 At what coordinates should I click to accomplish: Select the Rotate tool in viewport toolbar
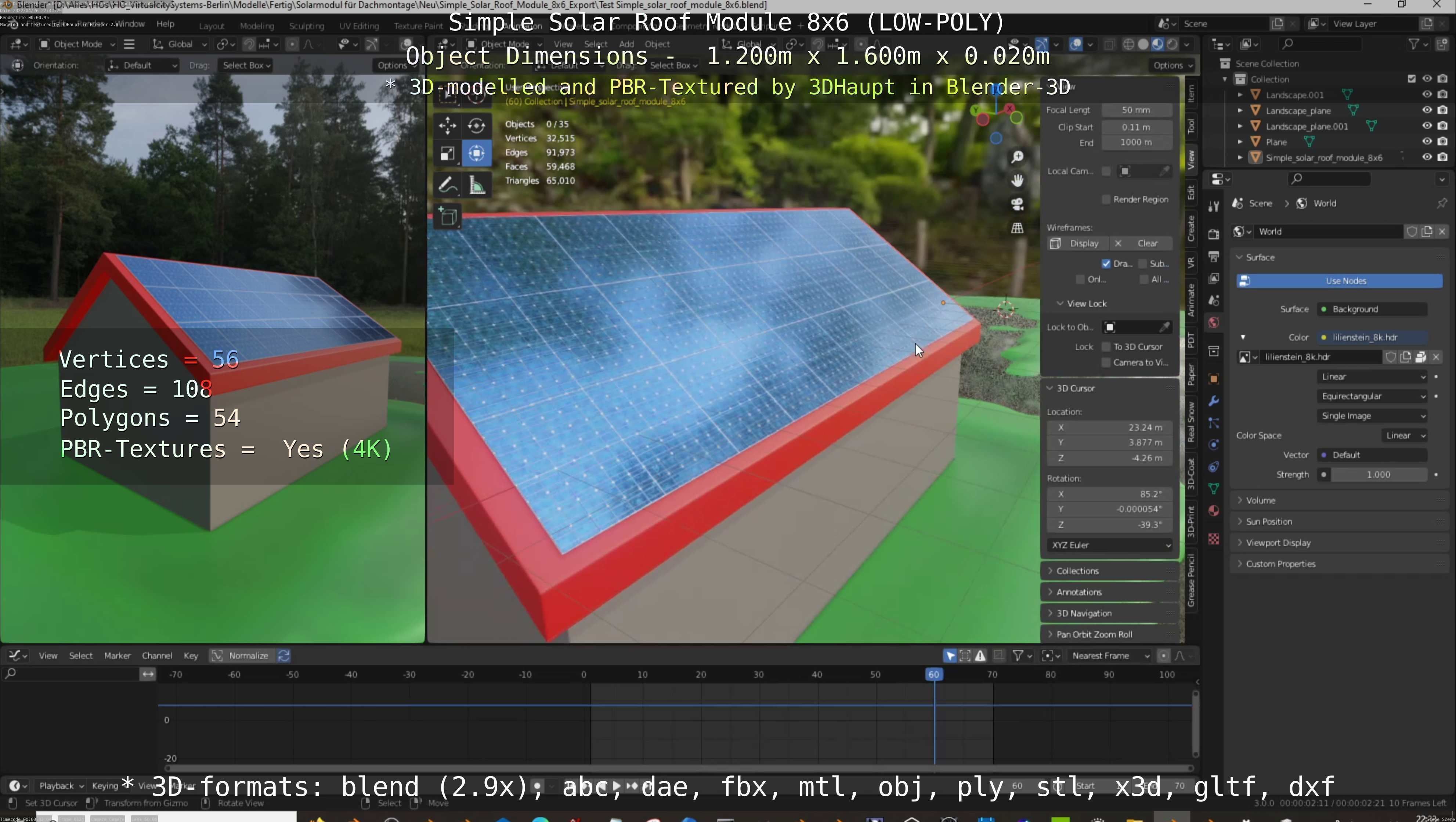[476, 125]
